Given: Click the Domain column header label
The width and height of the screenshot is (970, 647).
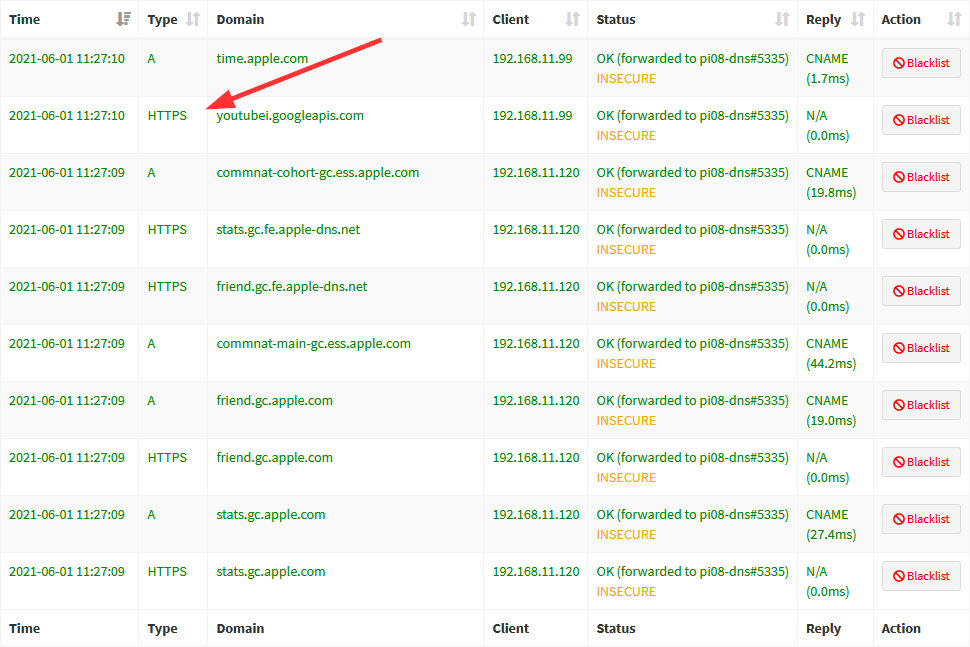Looking at the screenshot, I should [x=241, y=19].
